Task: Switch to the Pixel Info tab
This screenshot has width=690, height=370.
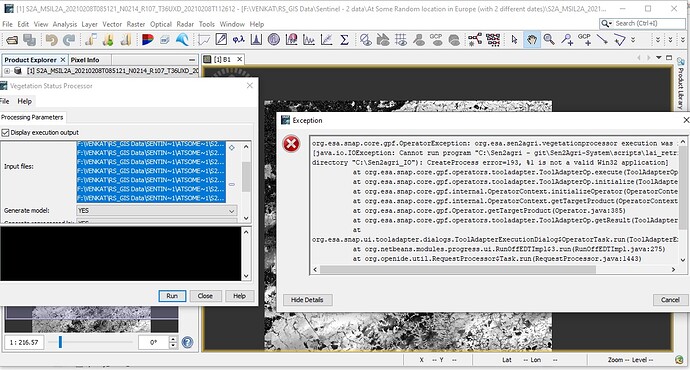Action: [x=85, y=60]
